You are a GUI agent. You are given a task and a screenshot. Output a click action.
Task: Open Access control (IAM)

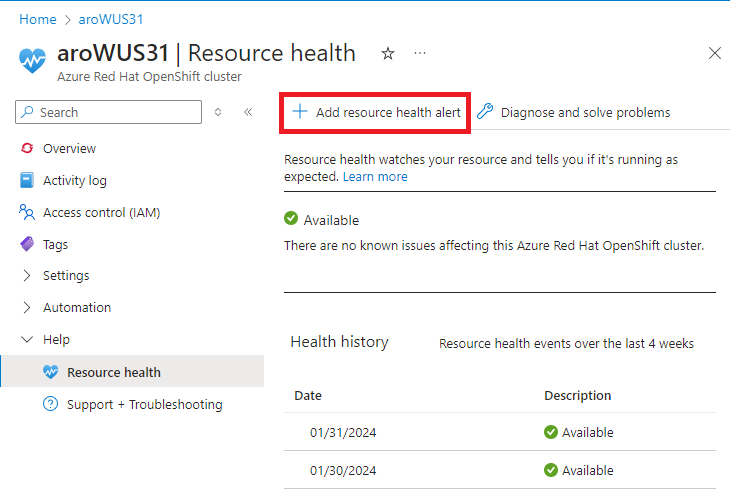[x=101, y=212]
